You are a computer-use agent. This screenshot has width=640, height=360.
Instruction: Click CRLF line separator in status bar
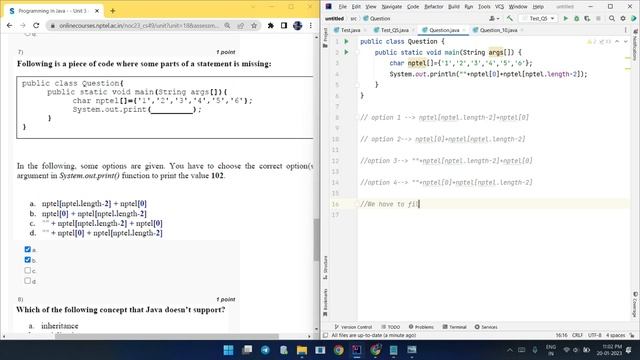[577, 335]
